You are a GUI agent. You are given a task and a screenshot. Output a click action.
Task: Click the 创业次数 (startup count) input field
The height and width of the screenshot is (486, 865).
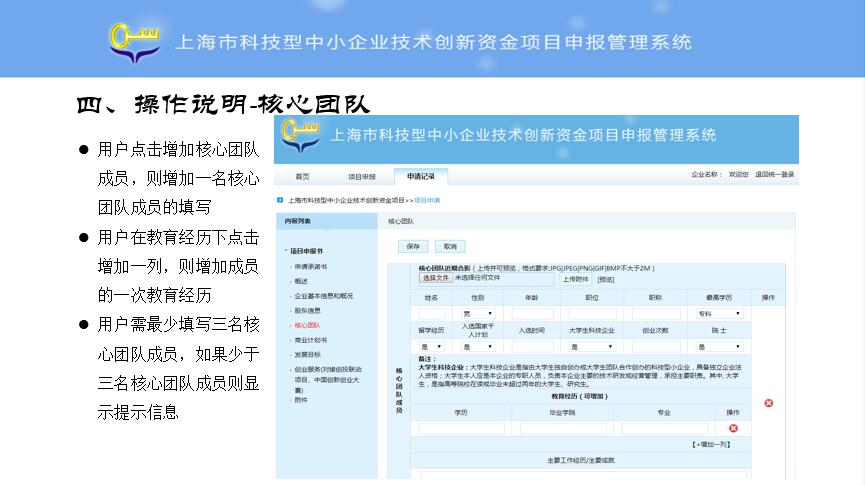656,347
